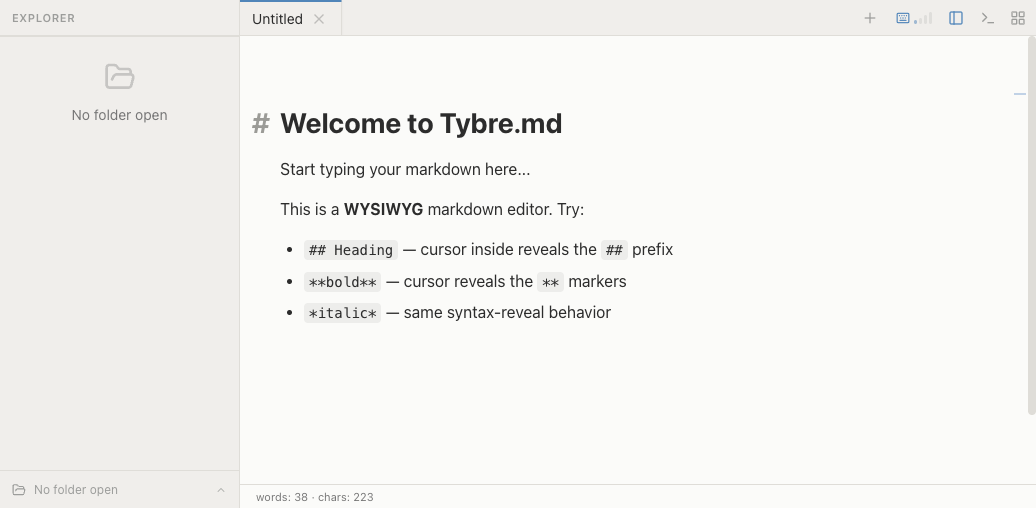Click the 'chars: 223' status entry

coord(346,497)
